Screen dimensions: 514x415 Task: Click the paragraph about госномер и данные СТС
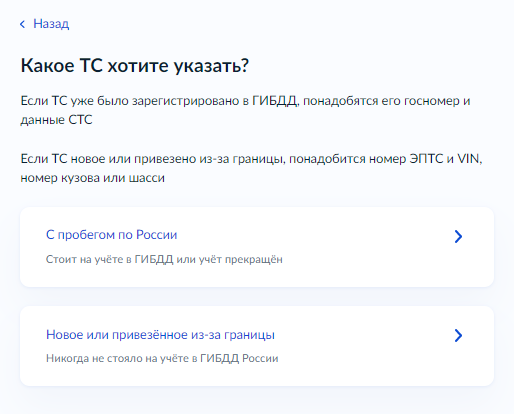pos(245,110)
